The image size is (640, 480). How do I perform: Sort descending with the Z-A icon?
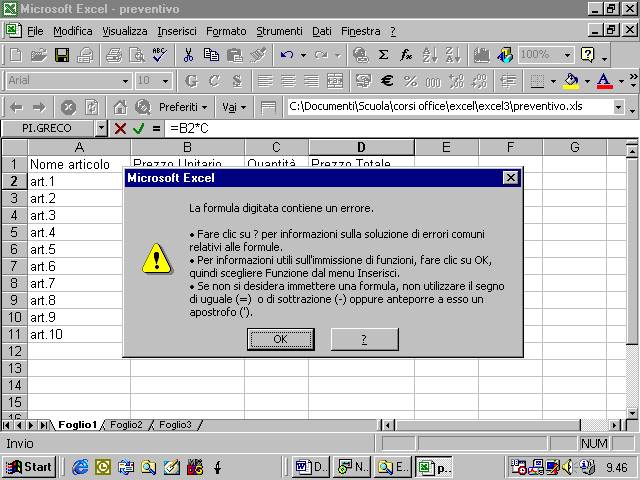453,55
